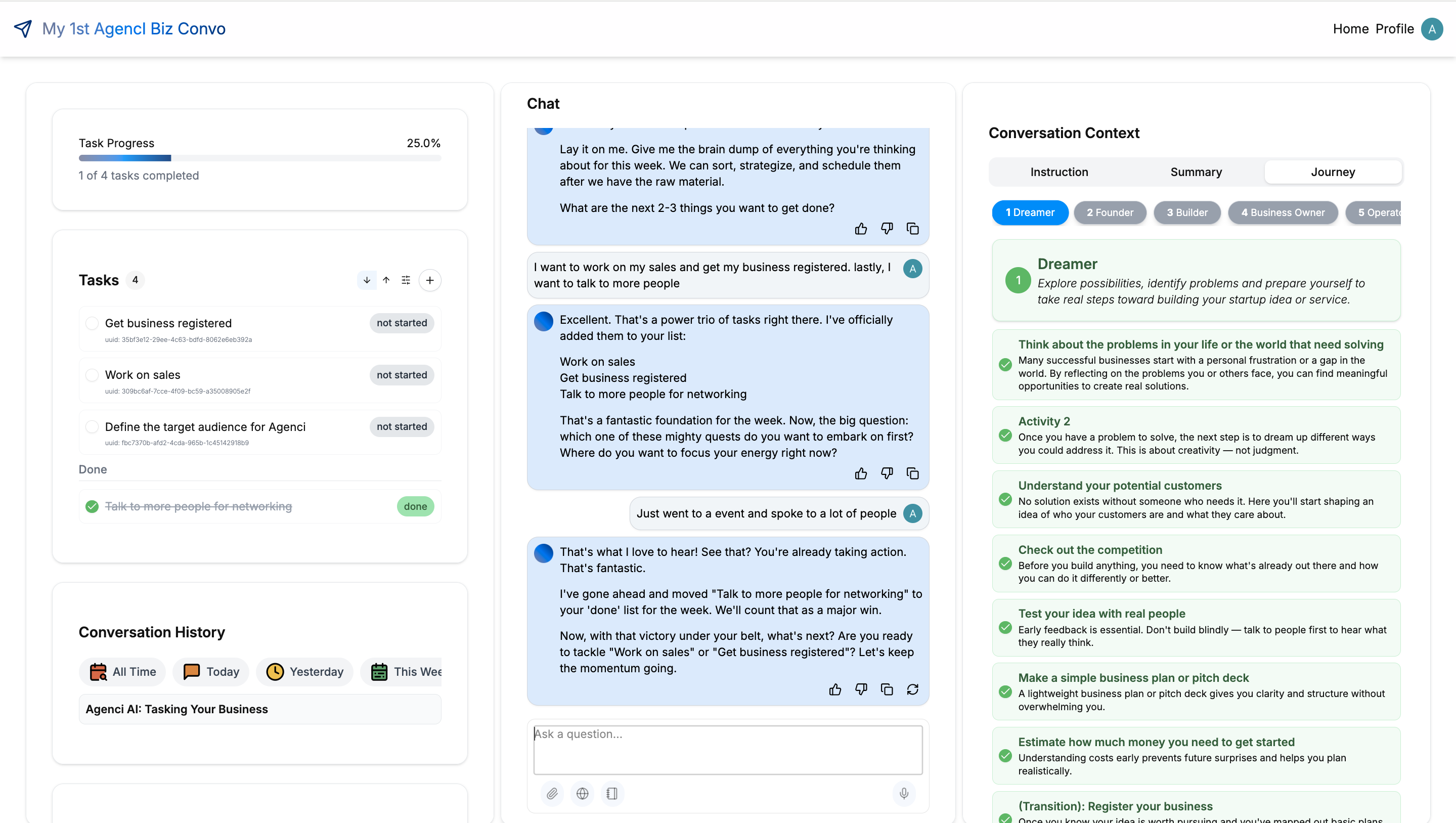Toggle check for 'Think about the problems' activity
Screen dimensions: 1456x823
(x=1005, y=365)
